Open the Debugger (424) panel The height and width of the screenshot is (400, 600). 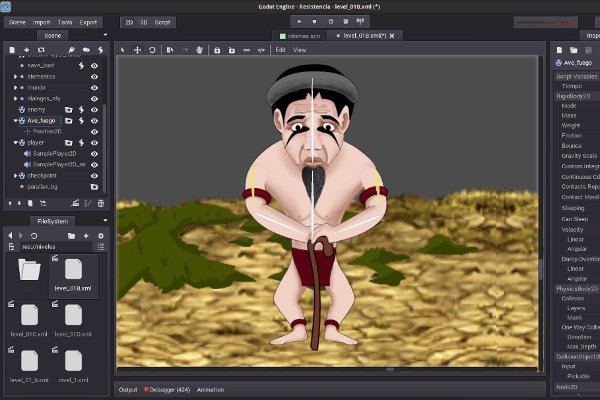pyautogui.click(x=167, y=390)
